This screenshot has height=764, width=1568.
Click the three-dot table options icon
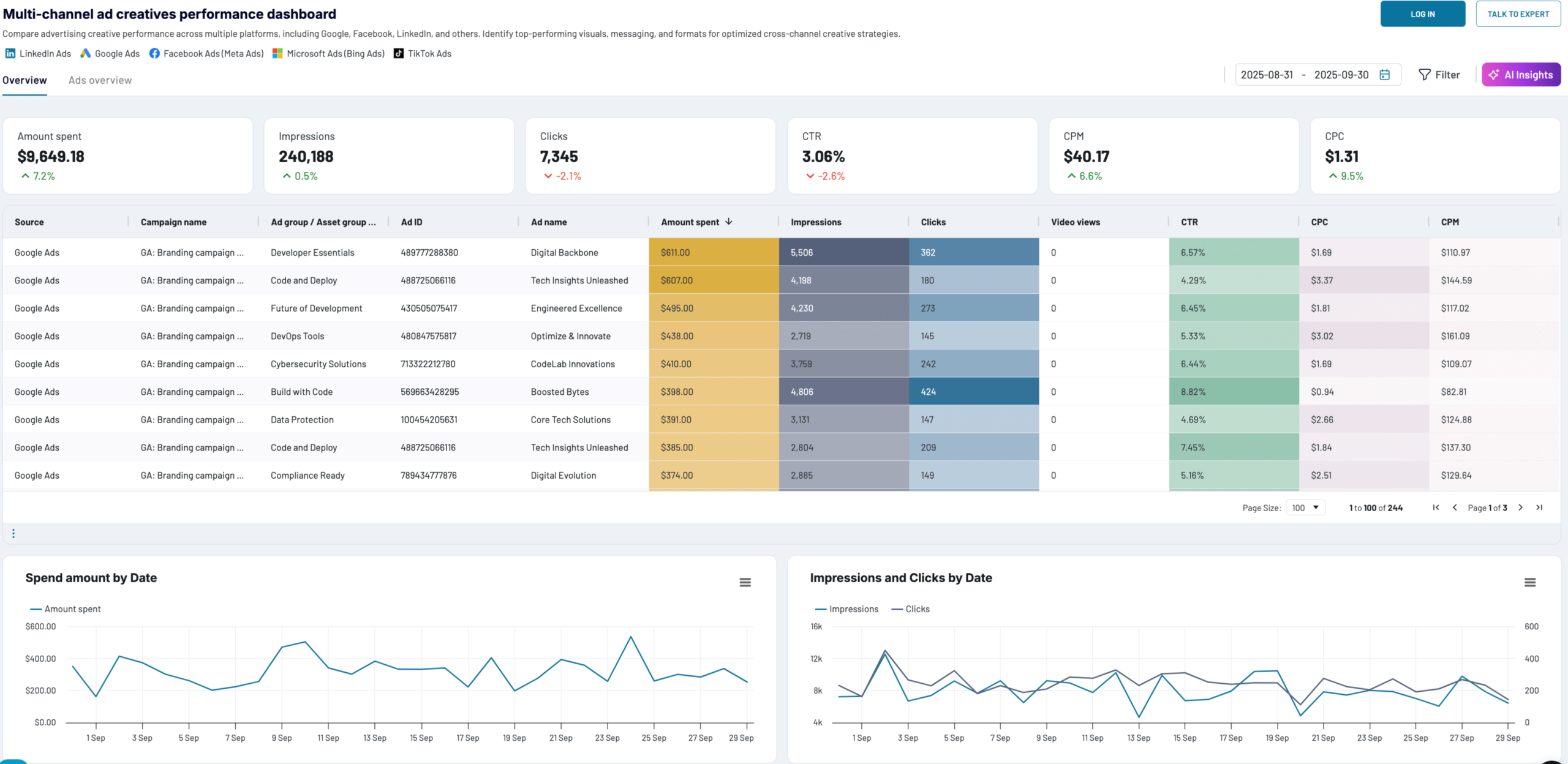(x=13, y=533)
